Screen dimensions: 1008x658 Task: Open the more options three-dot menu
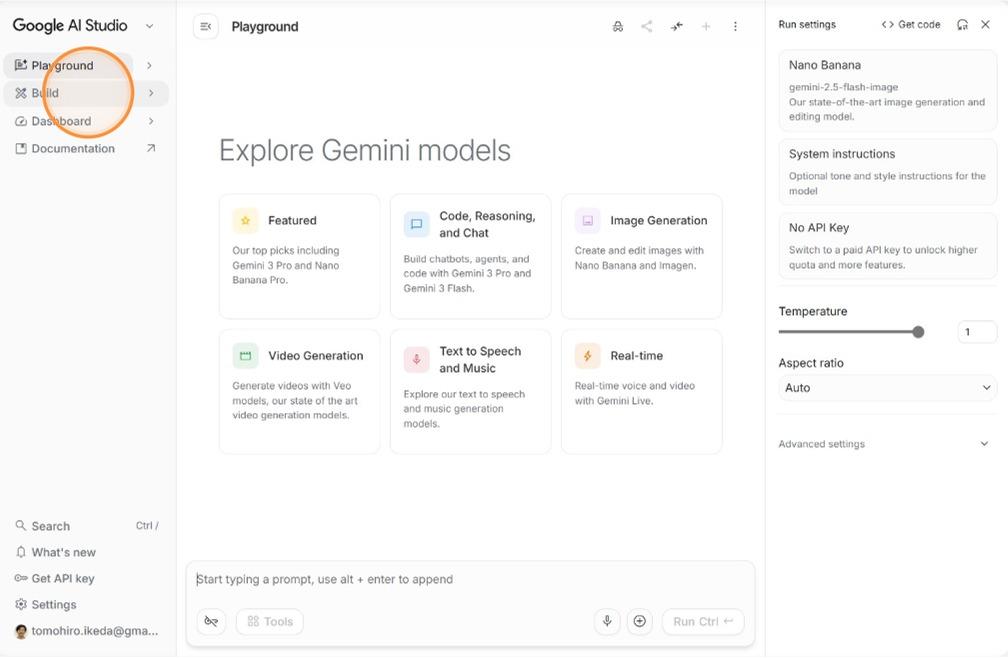pos(735,27)
